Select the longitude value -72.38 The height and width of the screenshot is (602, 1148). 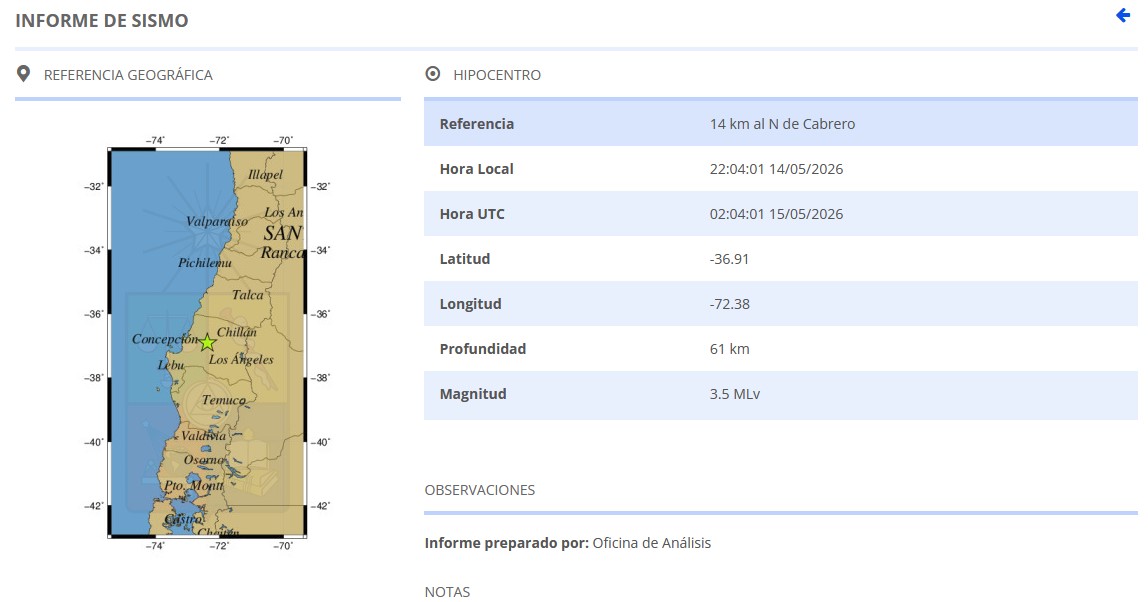730,304
